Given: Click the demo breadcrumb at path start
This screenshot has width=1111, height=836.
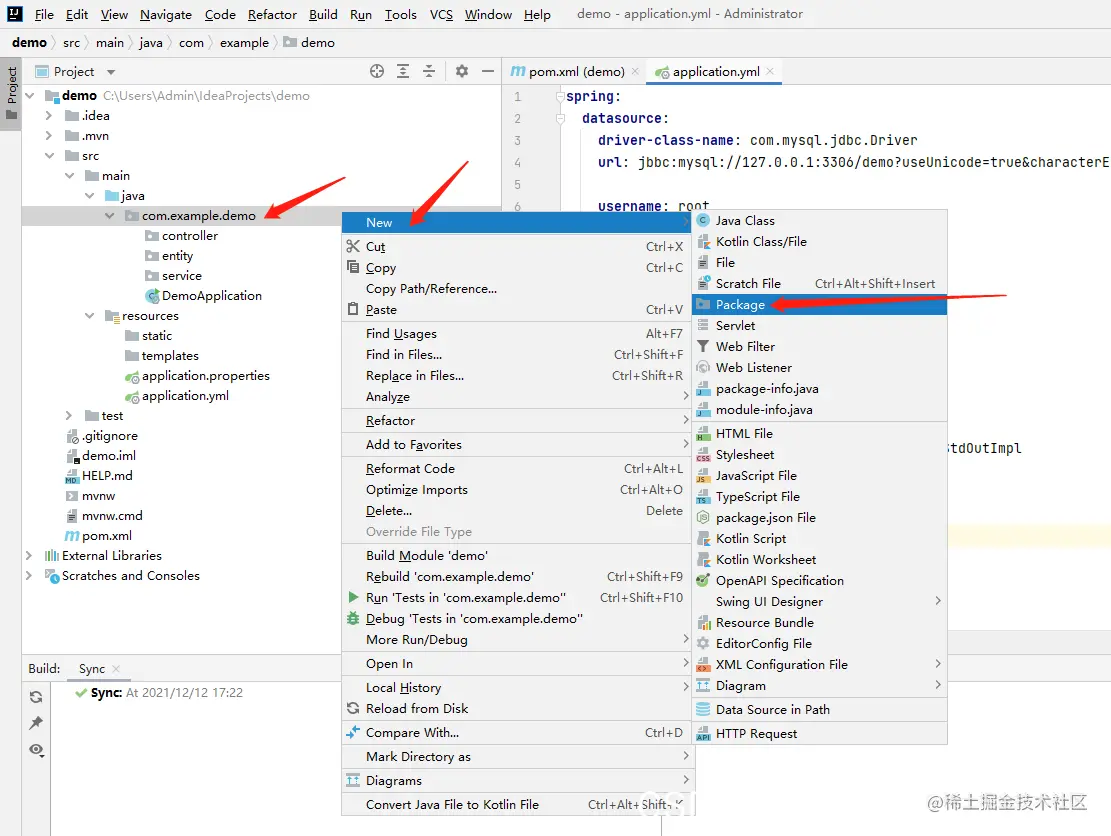Looking at the screenshot, I should pos(29,43).
